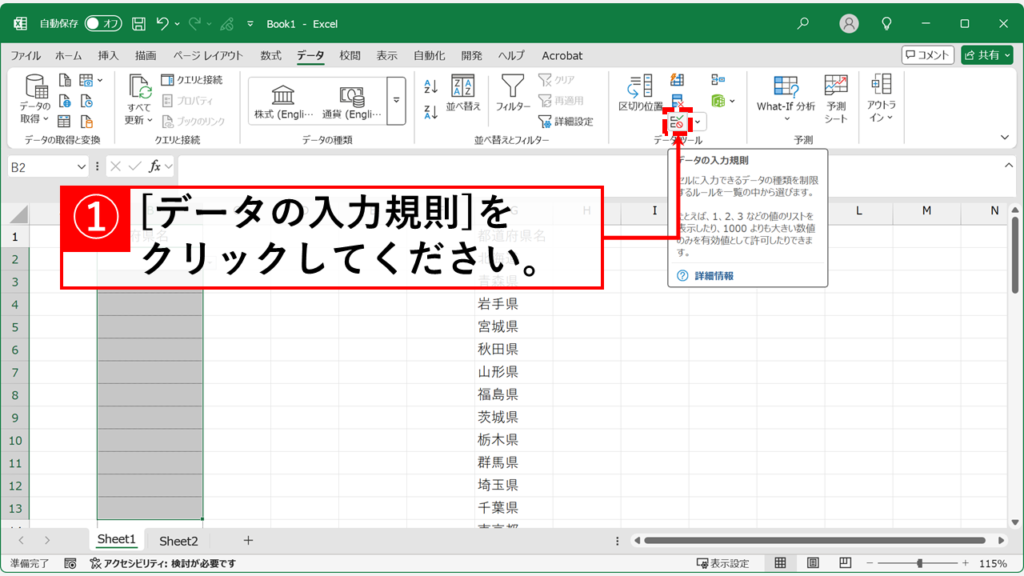This screenshot has height=576, width=1024.
Task: Switch to the 挿入 tab
Action: (108, 56)
